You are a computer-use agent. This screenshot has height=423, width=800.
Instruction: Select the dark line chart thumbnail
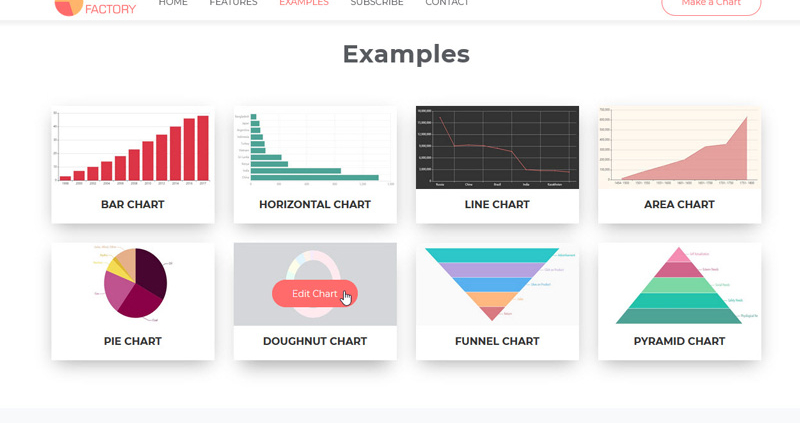(497, 147)
